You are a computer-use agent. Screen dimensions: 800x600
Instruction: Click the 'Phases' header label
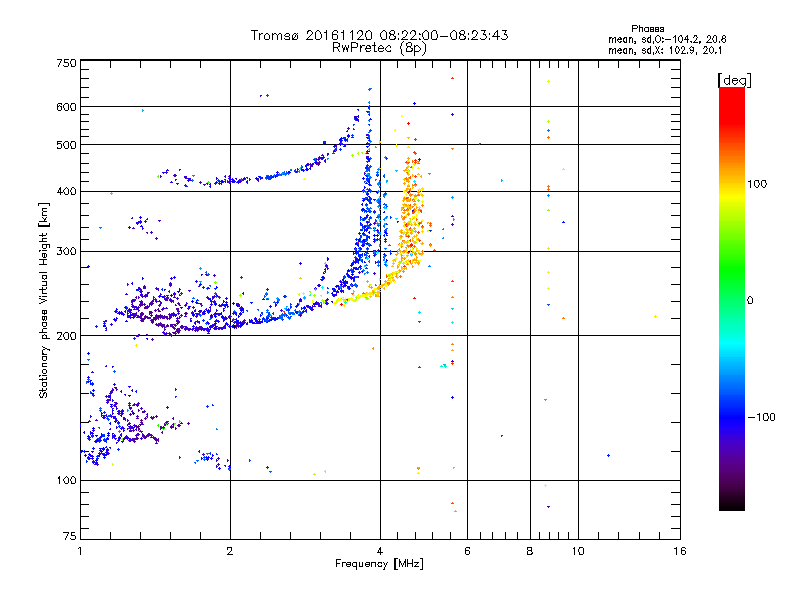[647, 29]
